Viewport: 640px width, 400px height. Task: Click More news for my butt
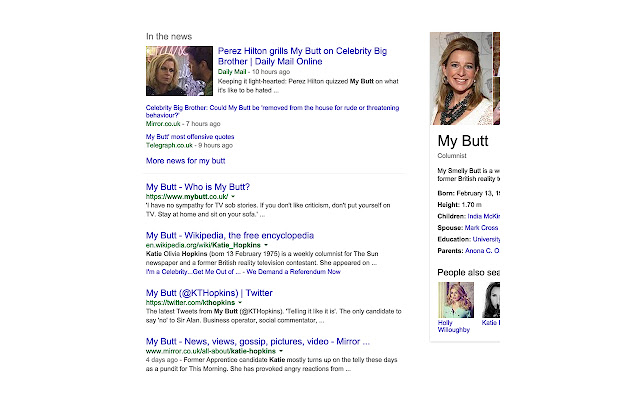[185, 161]
